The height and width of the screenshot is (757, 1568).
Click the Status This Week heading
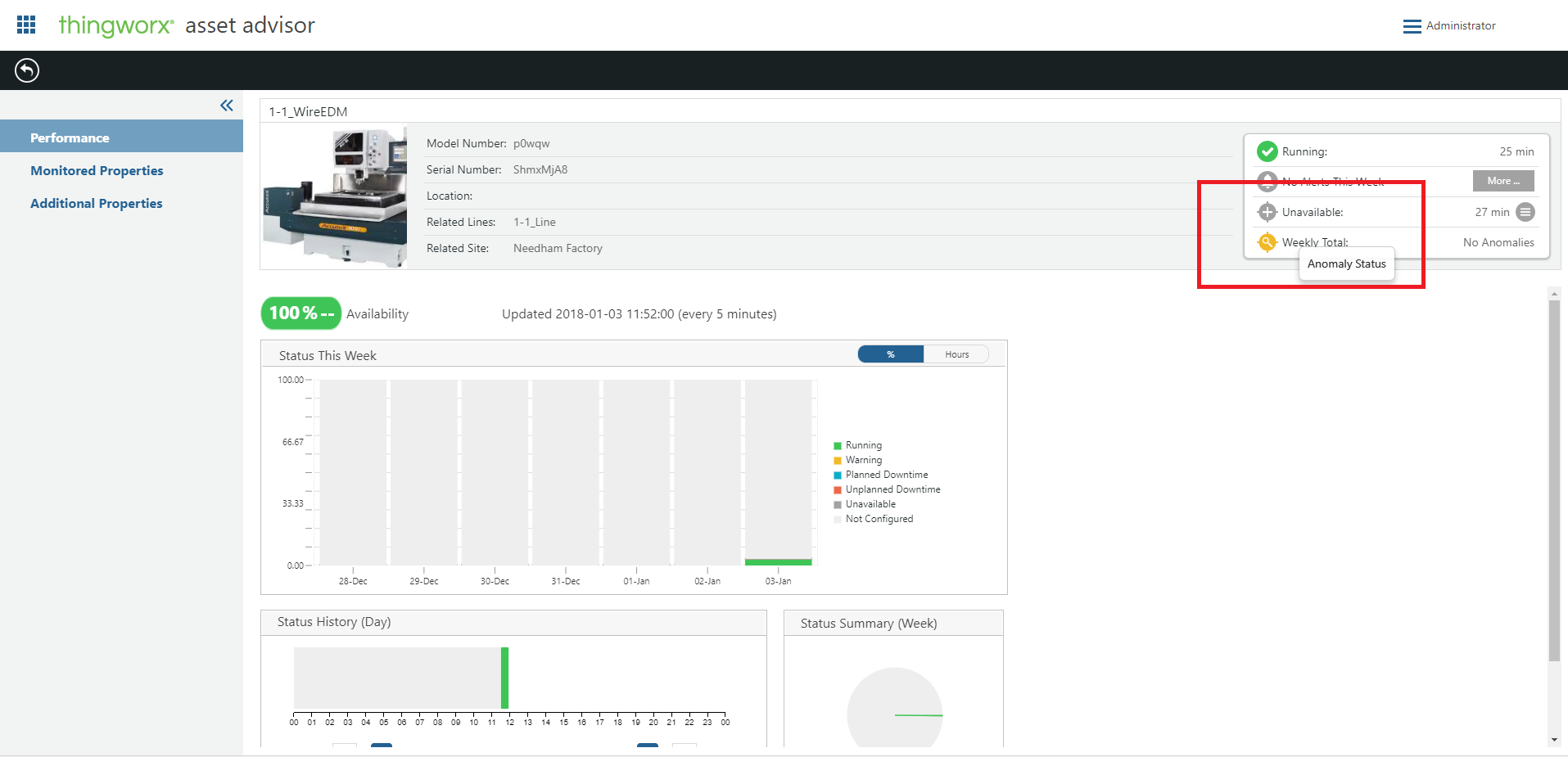coord(328,355)
